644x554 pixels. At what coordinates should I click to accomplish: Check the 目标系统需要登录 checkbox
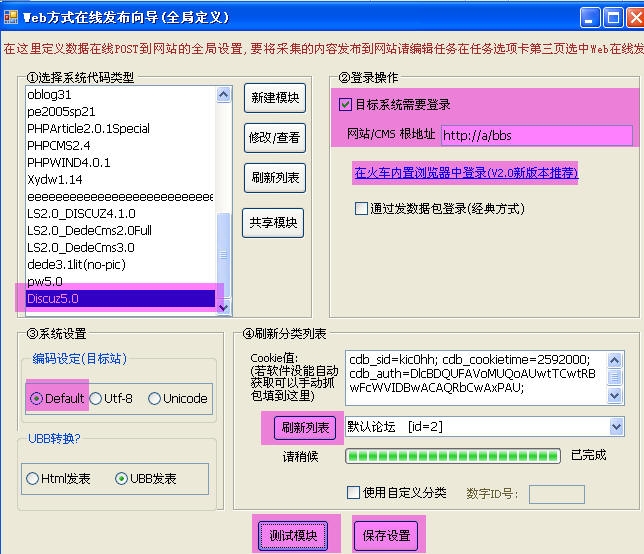pos(346,104)
